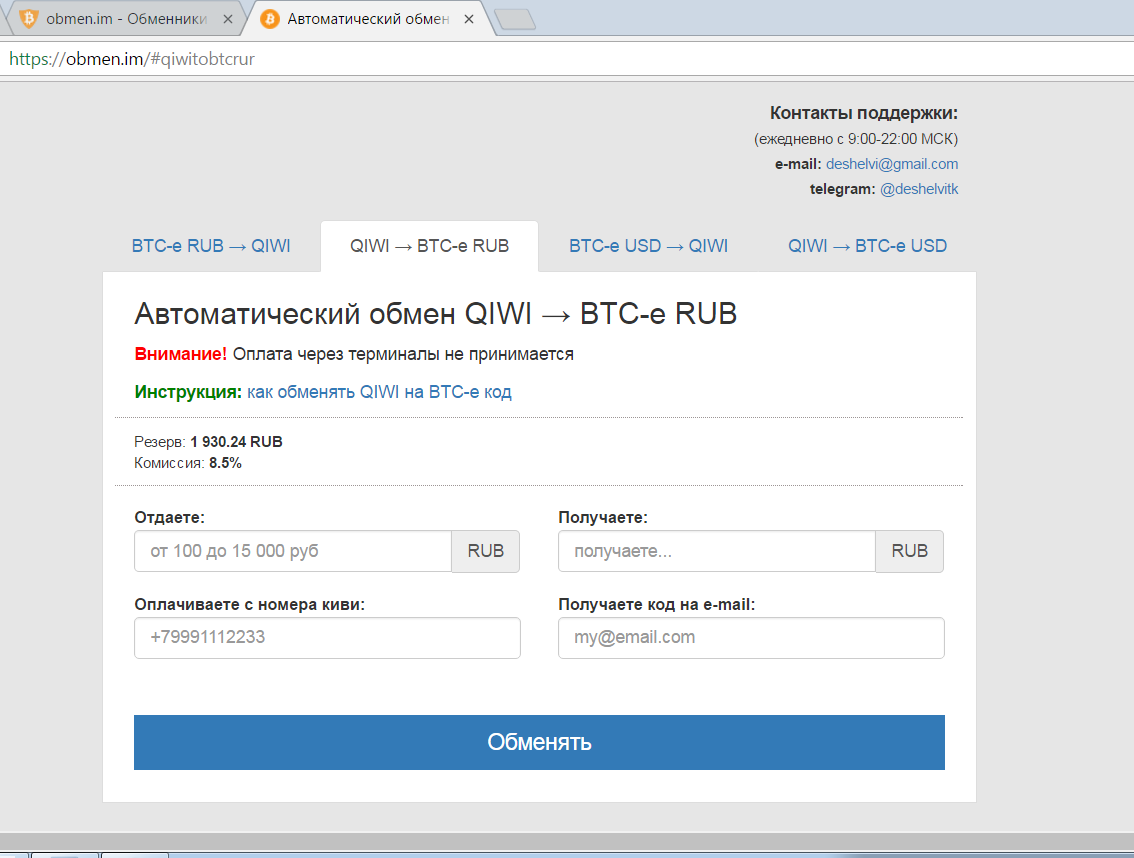Open the instruction link как обменять QIWI

click(x=379, y=392)
